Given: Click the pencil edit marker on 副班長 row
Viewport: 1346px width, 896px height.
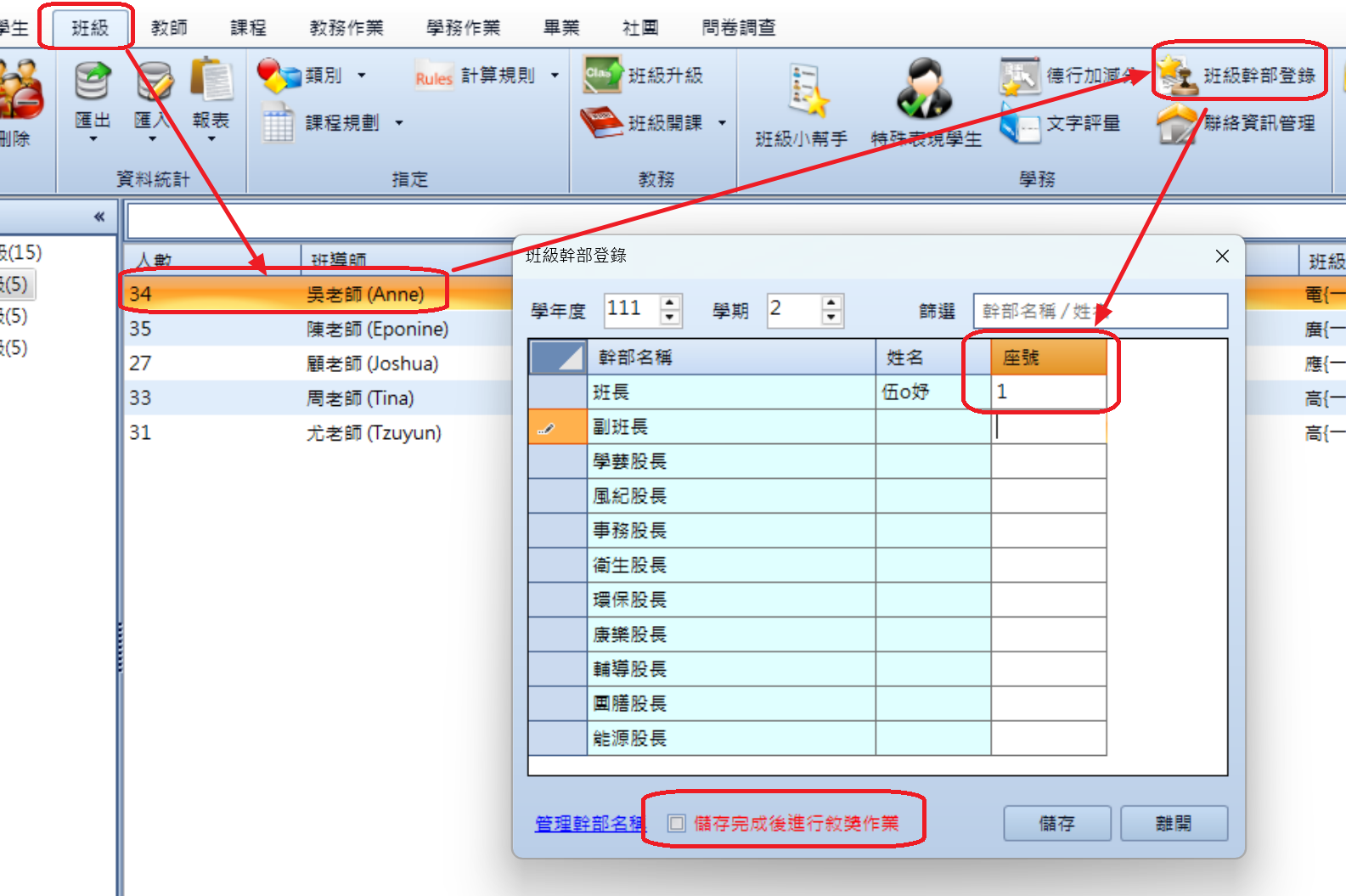Looking at the screenshot, I should 547,428.
